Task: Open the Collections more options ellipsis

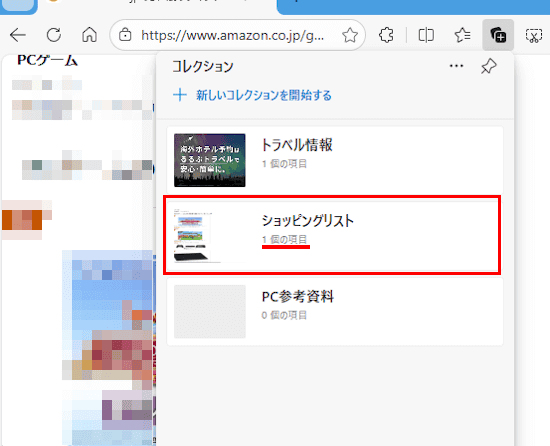Action: pos(456,66)
